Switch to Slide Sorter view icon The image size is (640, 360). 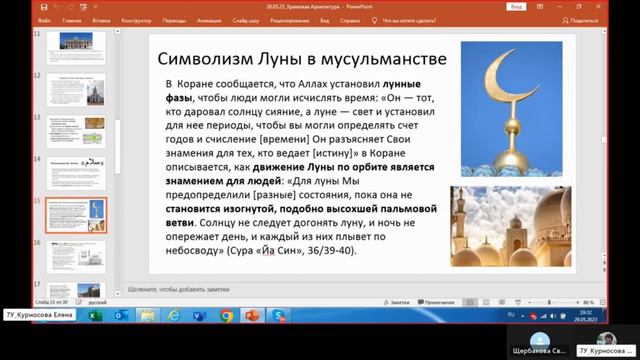coord(486,302)
